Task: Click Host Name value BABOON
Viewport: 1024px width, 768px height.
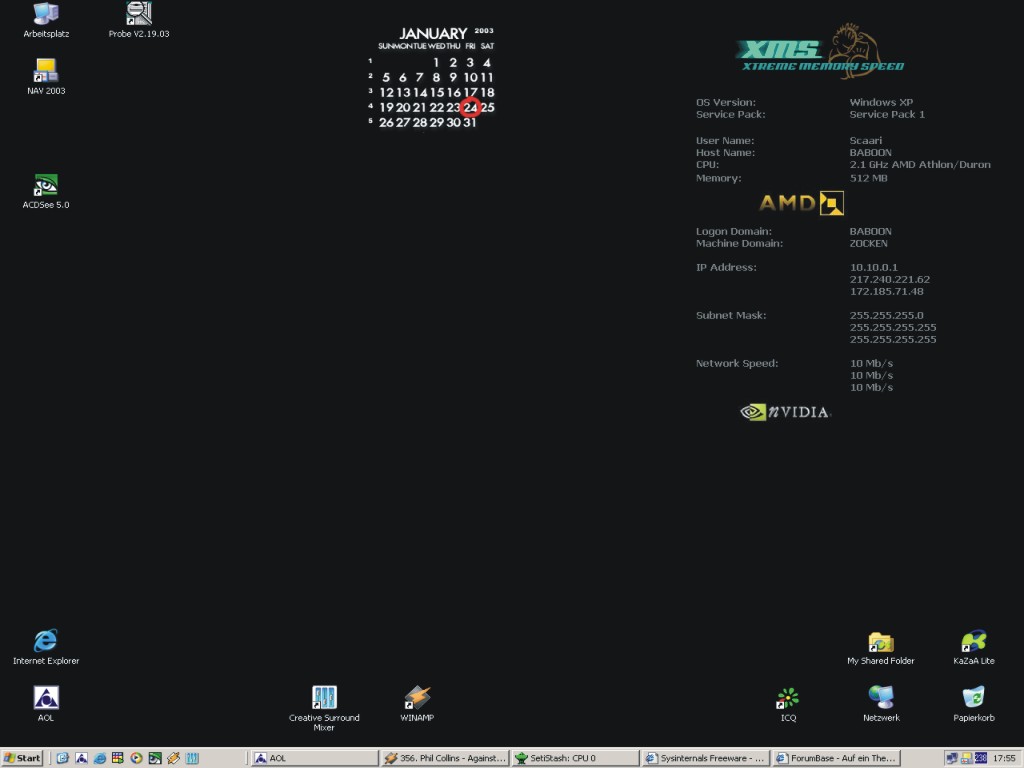Action: pos(870,153)
